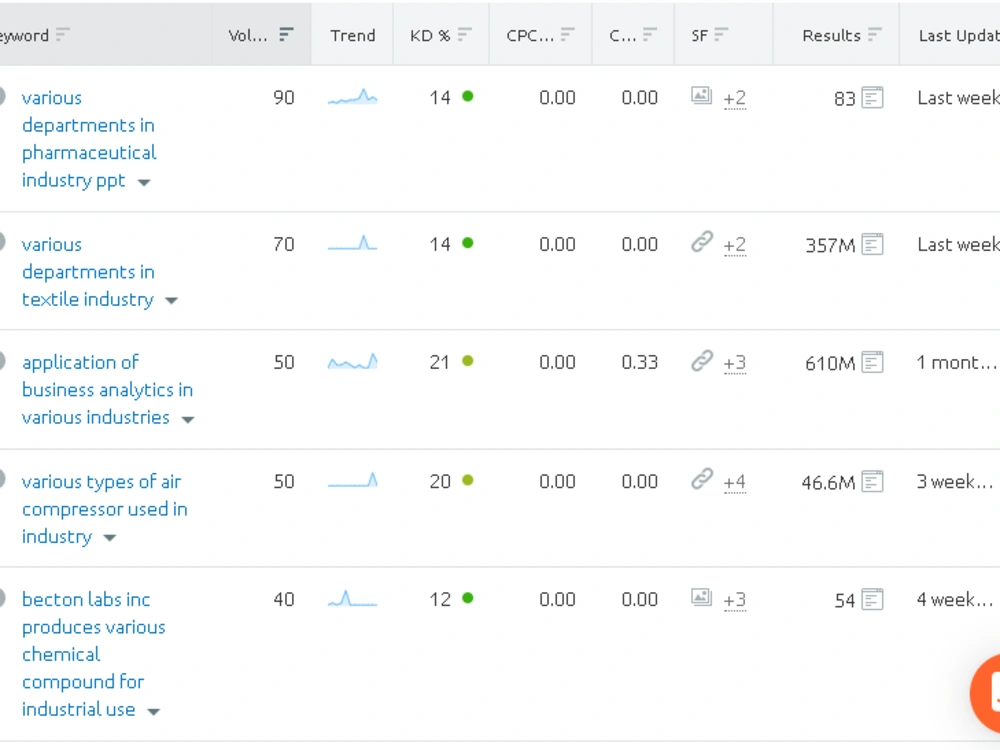The width and height of the screenshot is (1000, 750).
Task: Click image SERP feature icon in pharmaceutical row
Action: coord(702,96)
